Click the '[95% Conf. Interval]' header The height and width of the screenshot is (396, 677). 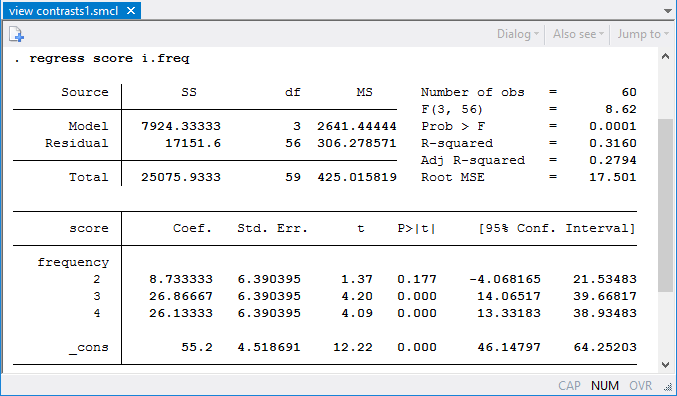(x=557, y=228)
